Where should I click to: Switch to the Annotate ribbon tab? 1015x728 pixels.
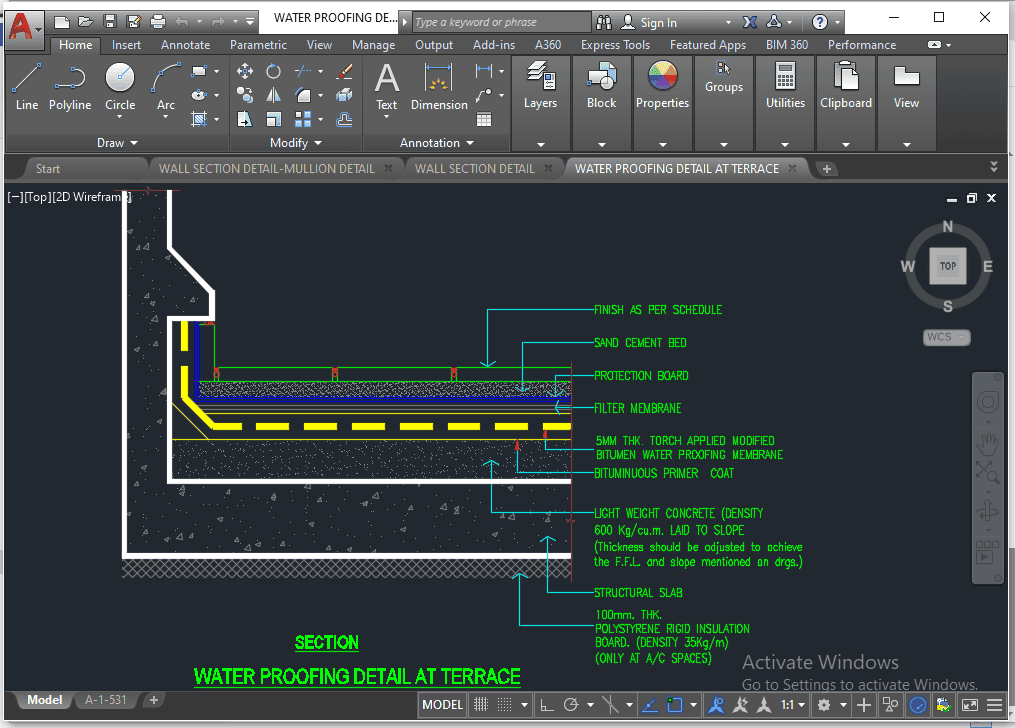(186, 45)
